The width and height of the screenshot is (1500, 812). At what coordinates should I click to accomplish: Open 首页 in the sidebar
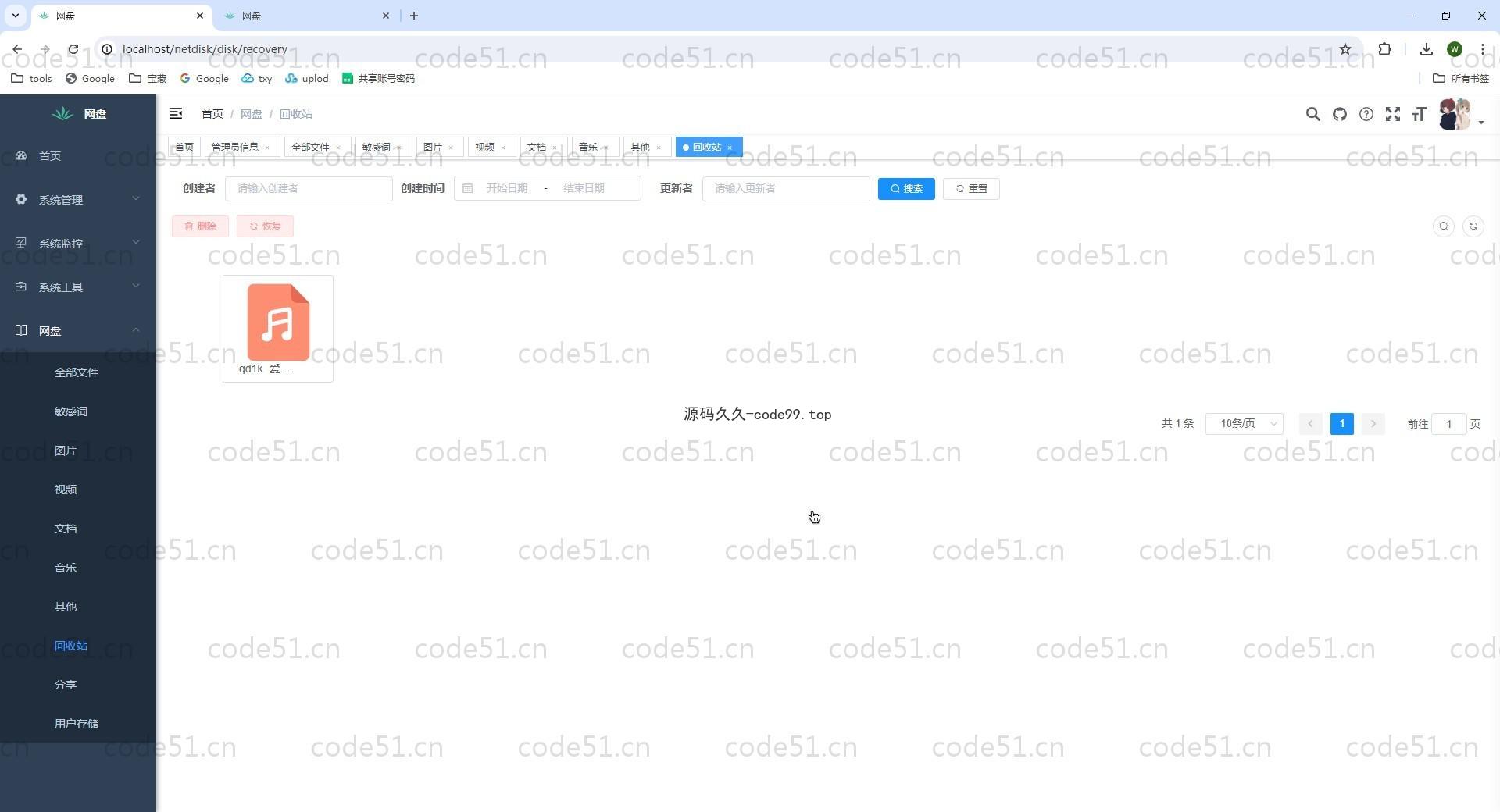click(x=78, y=156)
